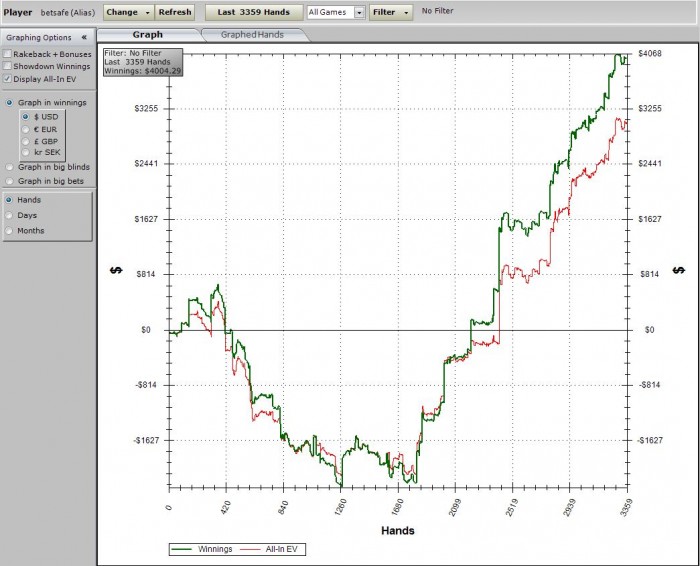
Task: Select Graph in big bets
Action: 9,181
